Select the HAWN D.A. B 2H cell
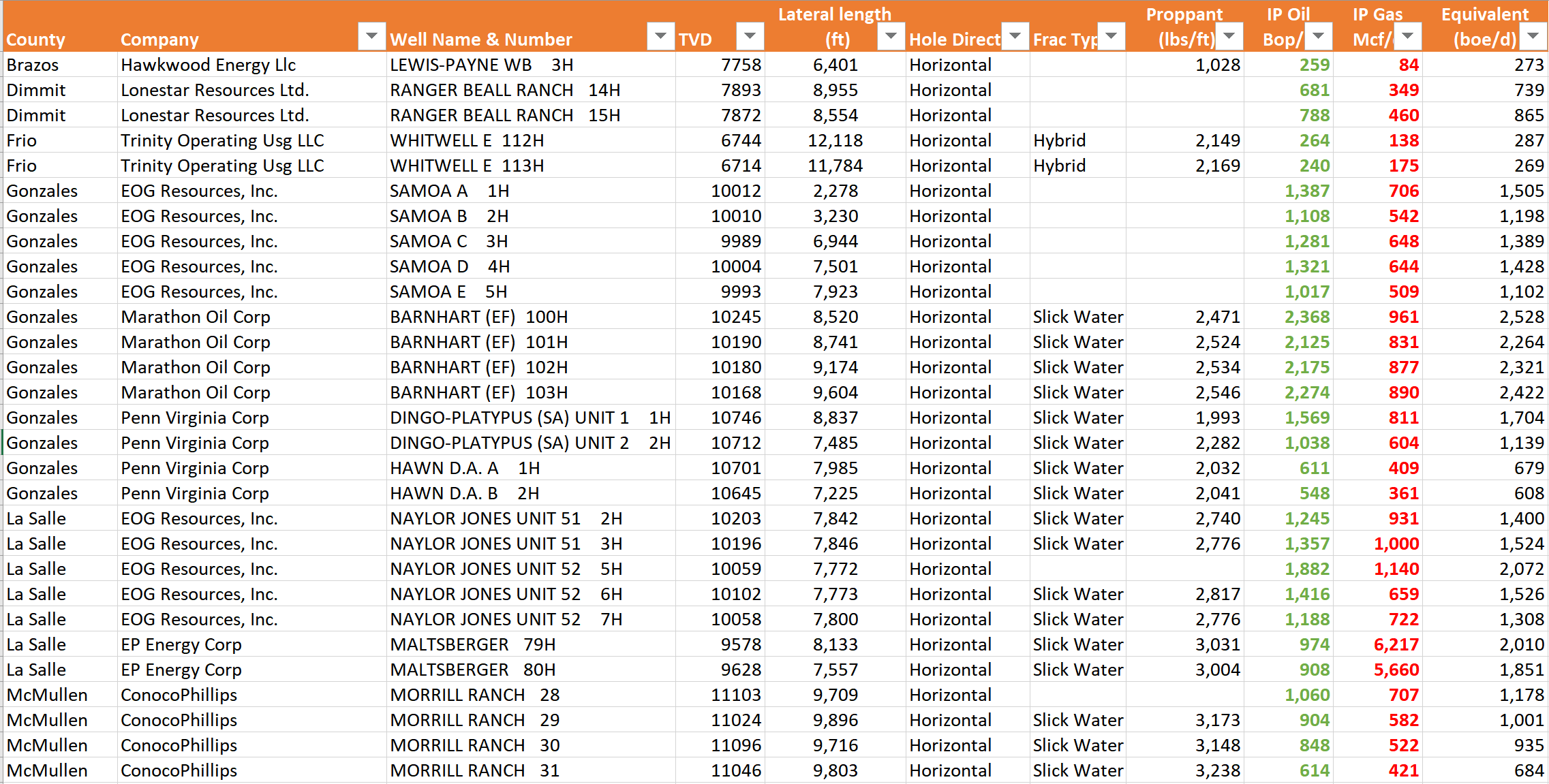Image resolution: width=1549 pixels, height=784 pixels. pyautogui.click(x=532, y=493)
